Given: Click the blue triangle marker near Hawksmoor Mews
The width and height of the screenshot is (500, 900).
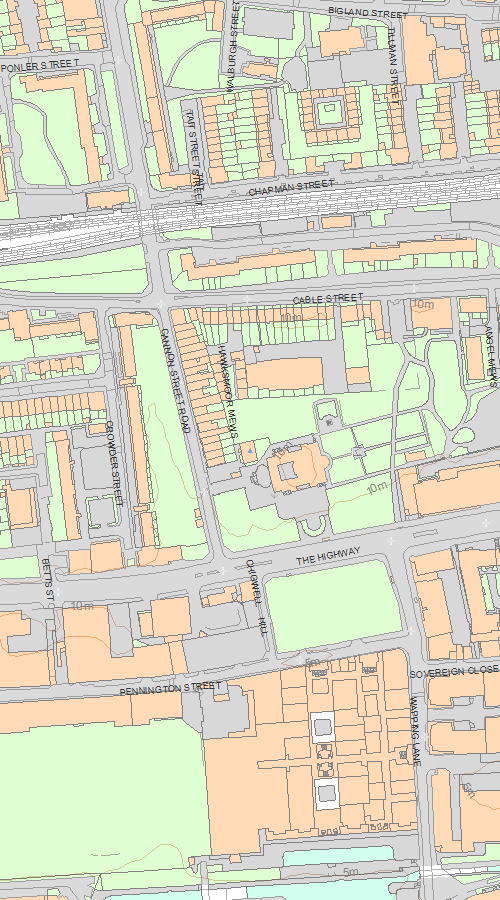Looking at the screenshot, I should (x=250, y=452).
